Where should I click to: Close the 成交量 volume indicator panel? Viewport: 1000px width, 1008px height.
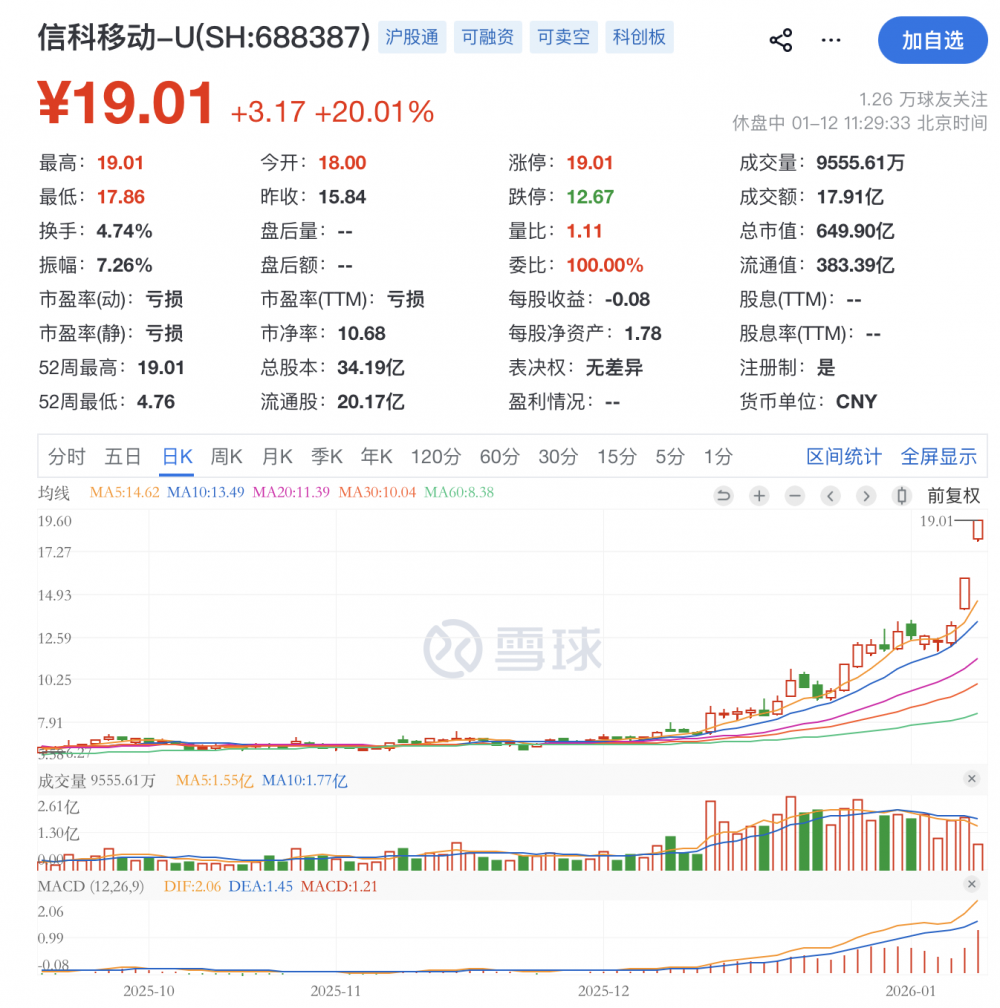point(971,779)
